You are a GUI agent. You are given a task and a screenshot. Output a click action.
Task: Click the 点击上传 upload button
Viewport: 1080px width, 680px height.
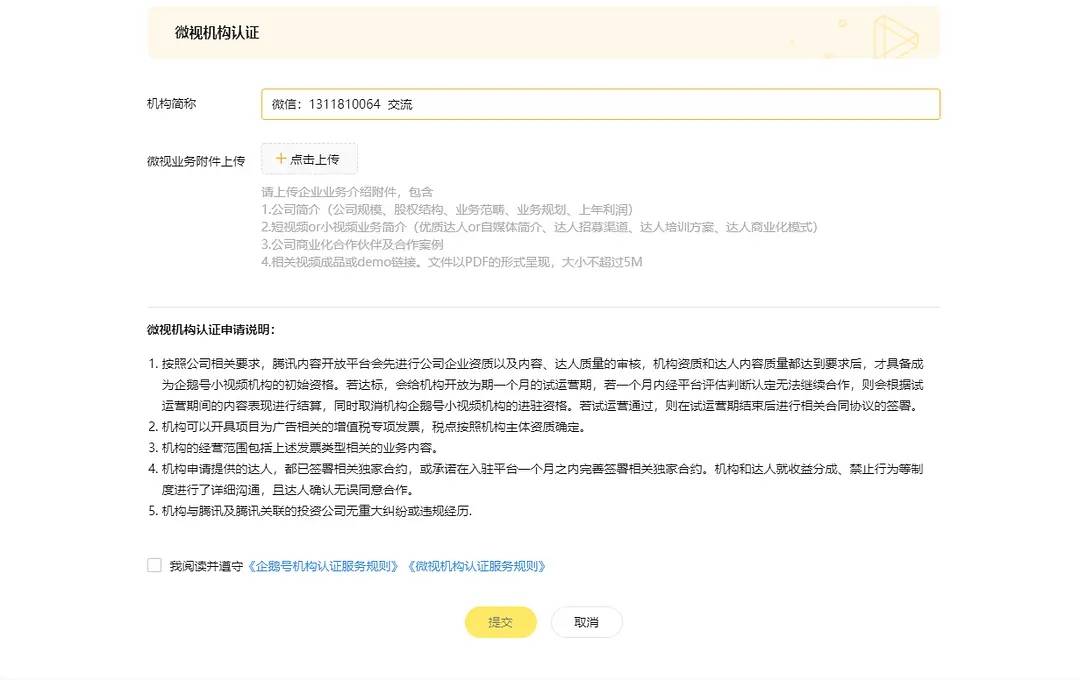tap(309, 159)
